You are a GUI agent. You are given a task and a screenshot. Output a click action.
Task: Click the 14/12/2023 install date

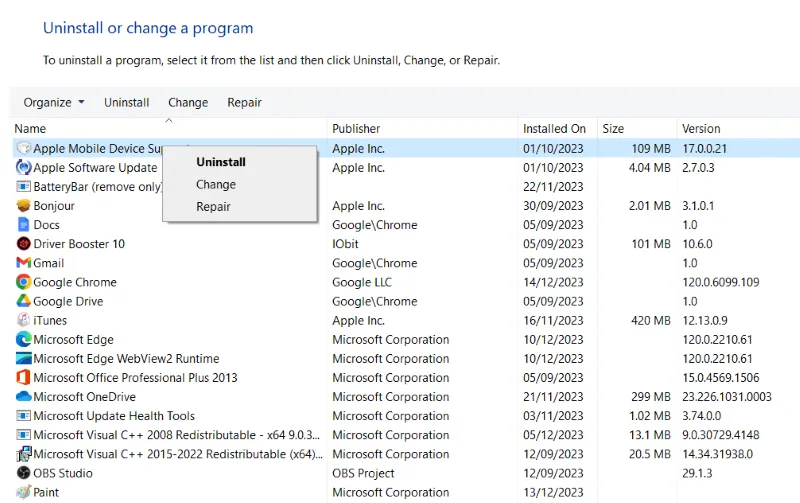click(553, 282)
